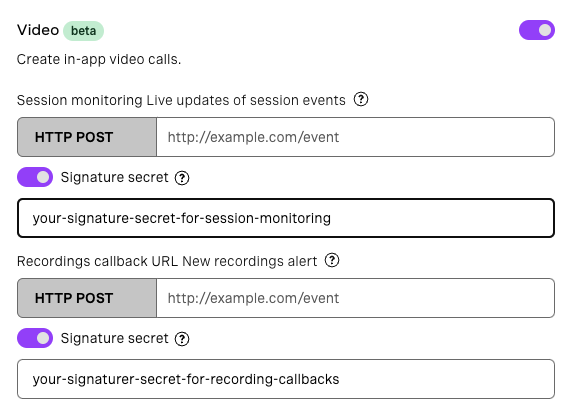This screenshot has width=573, height=402.
Task: Click the Recordings callback URL input field
Action: (355, 298)
